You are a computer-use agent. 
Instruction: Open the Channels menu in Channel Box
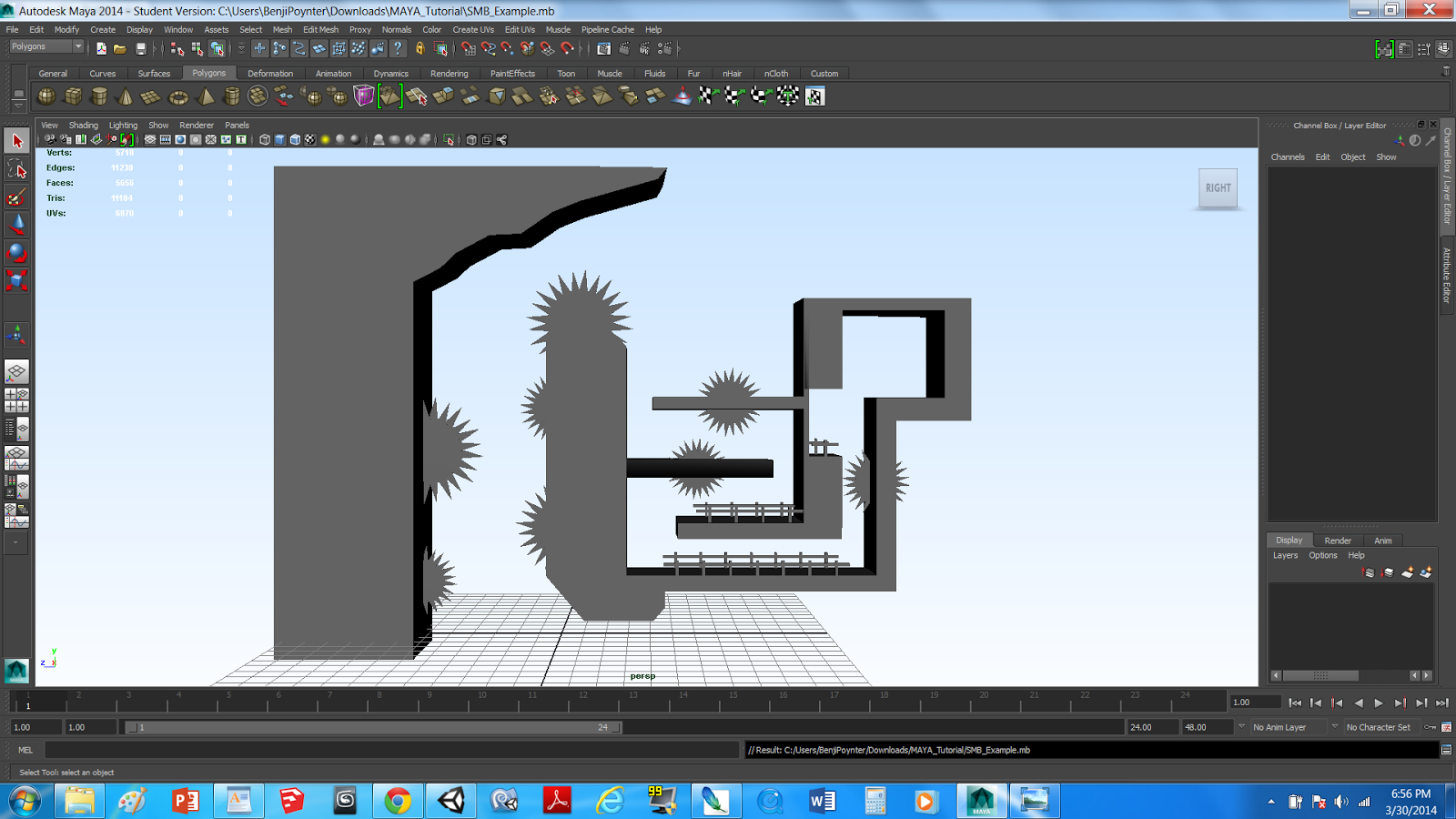1288,157
